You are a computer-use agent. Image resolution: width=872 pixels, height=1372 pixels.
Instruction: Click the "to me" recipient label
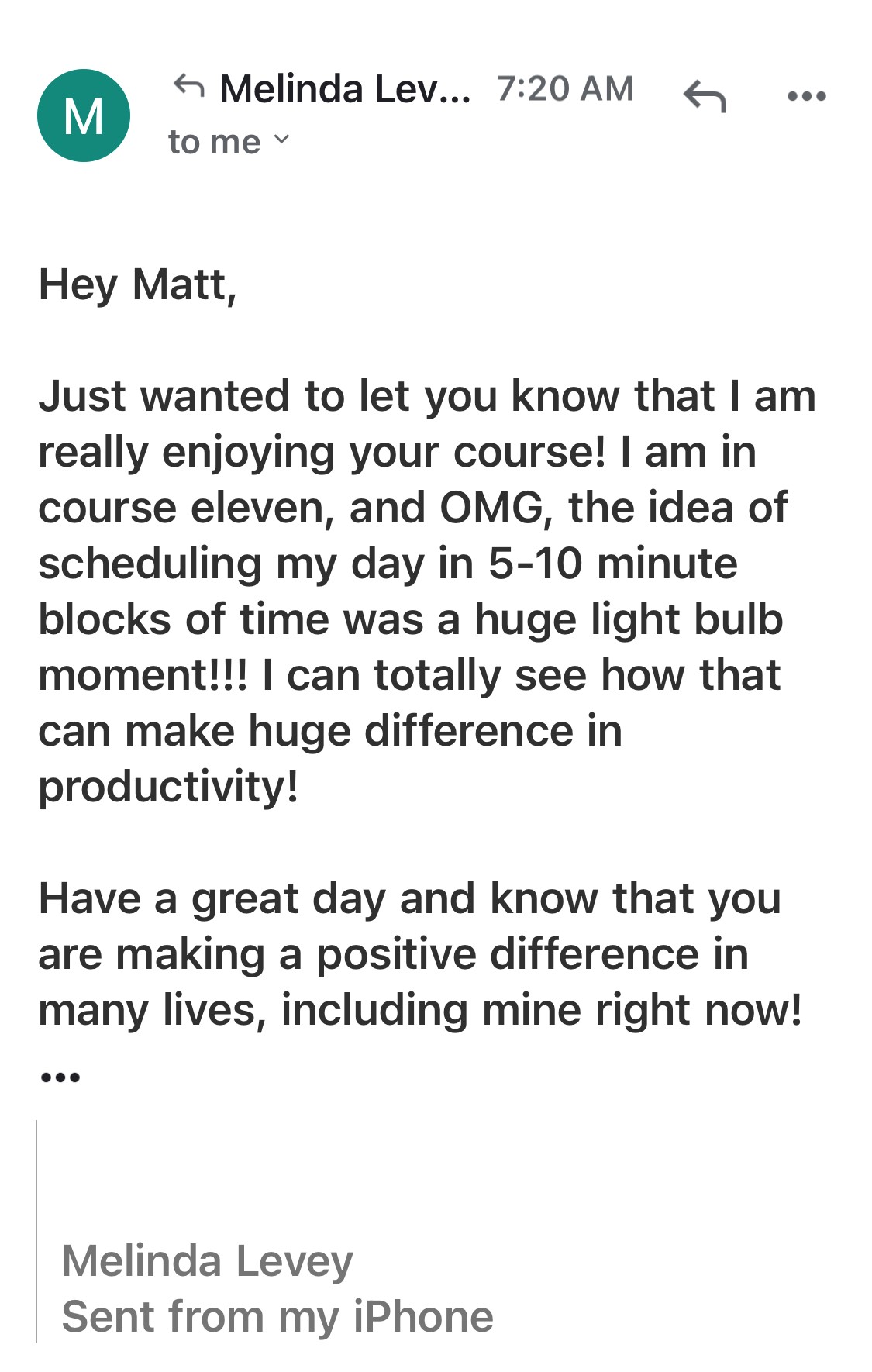(x=215, y=143)
